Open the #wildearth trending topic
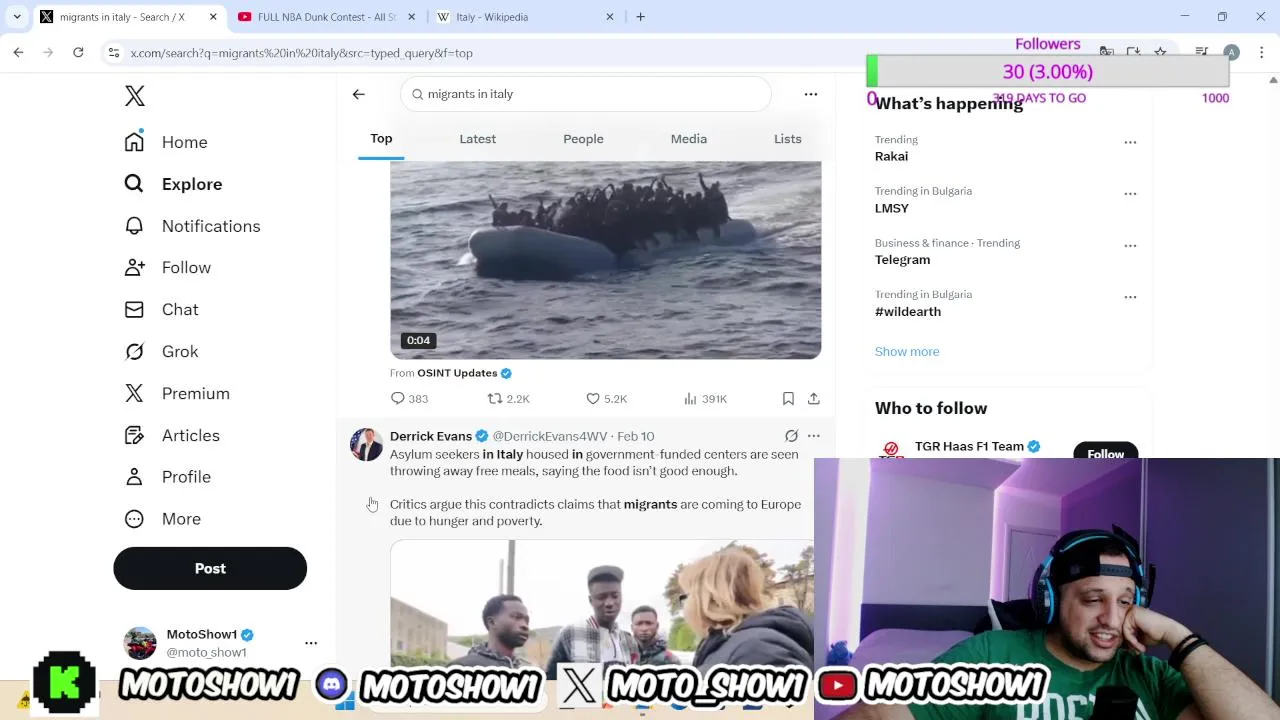 [908, 312]
